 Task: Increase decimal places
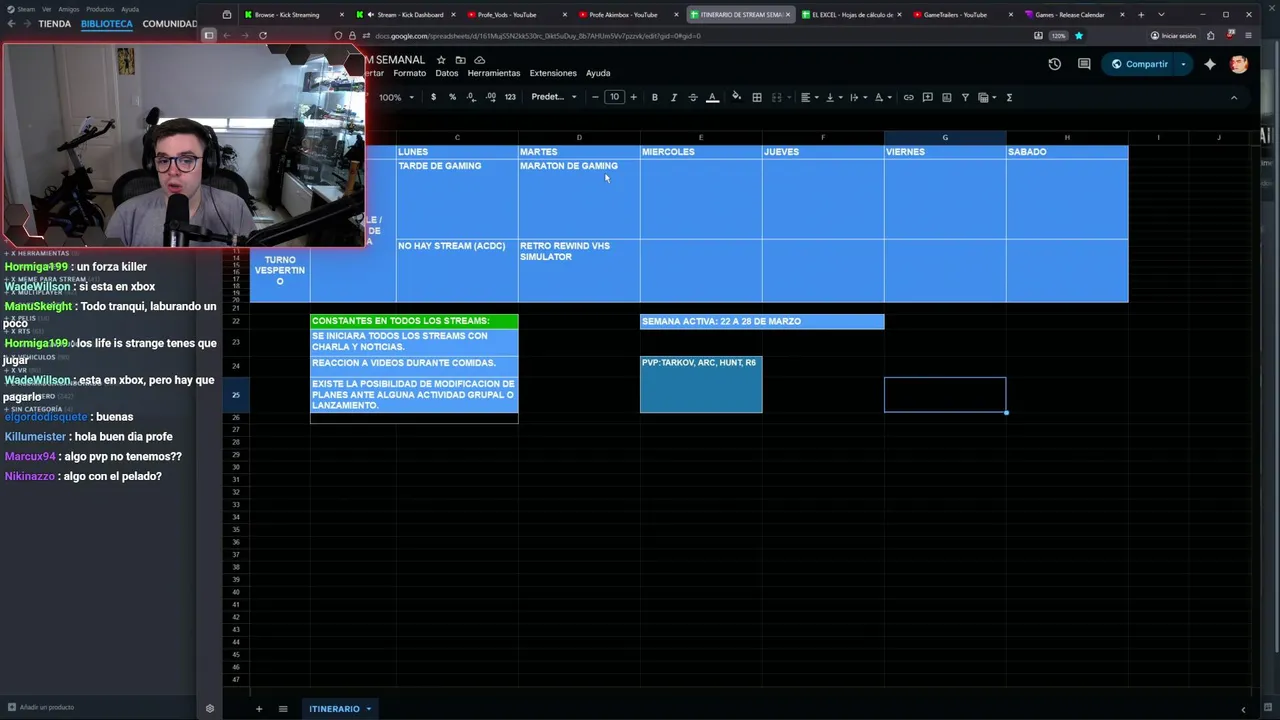(x=490, y=97)
